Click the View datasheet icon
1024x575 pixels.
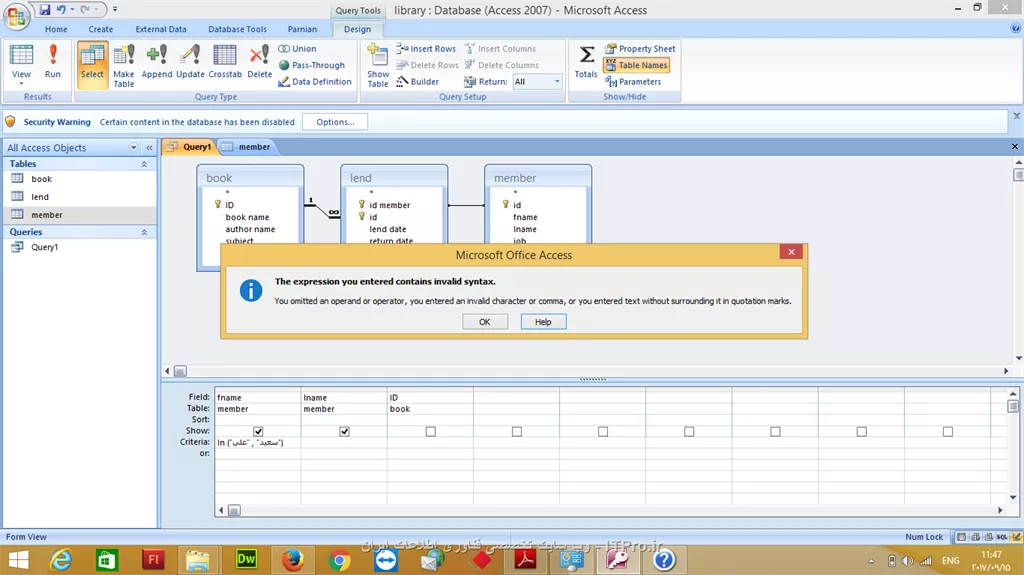[x=21, y=56]
